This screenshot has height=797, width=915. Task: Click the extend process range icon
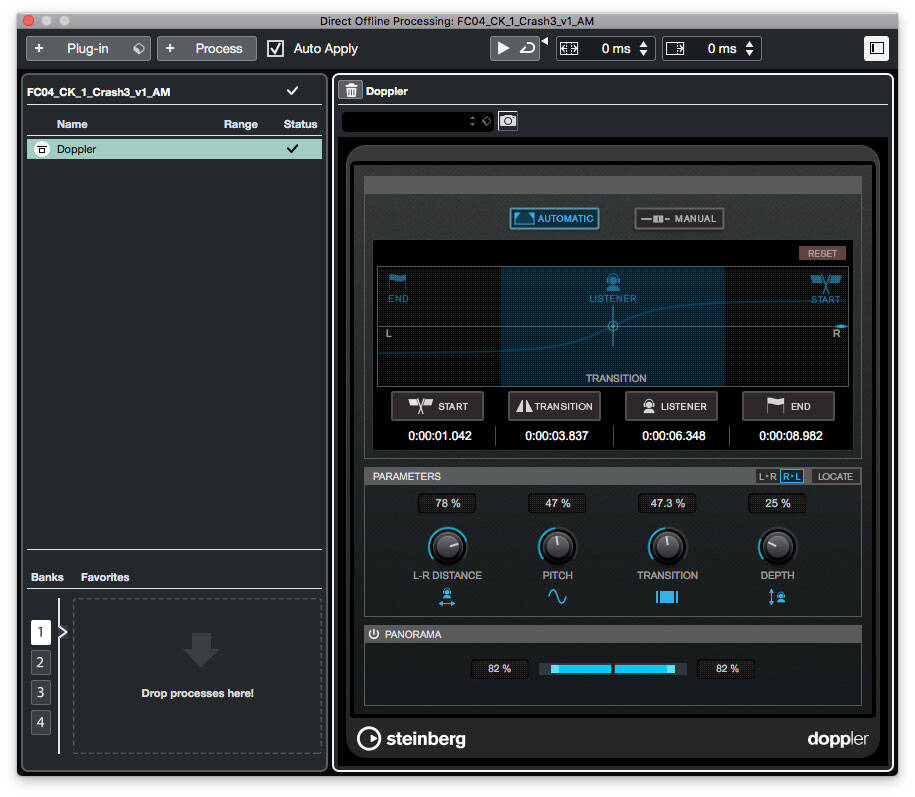click(x=569, y=48)
